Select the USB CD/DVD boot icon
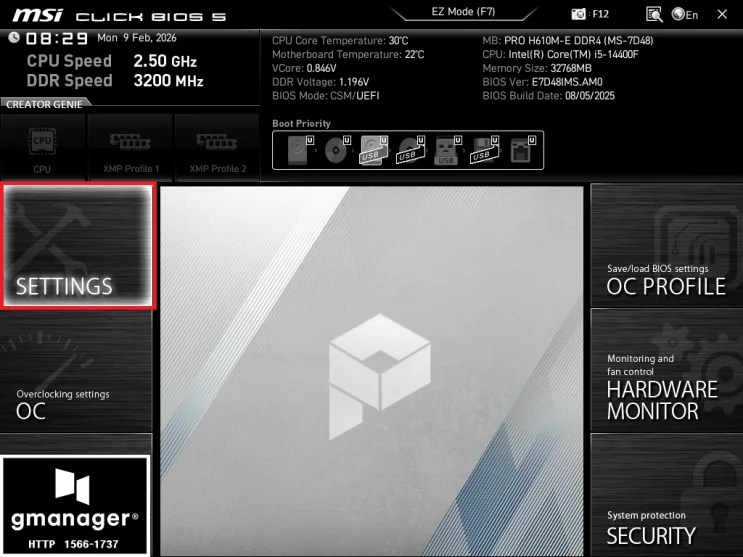The height and width of the screenshot is (557, 743). click(410, 150)
